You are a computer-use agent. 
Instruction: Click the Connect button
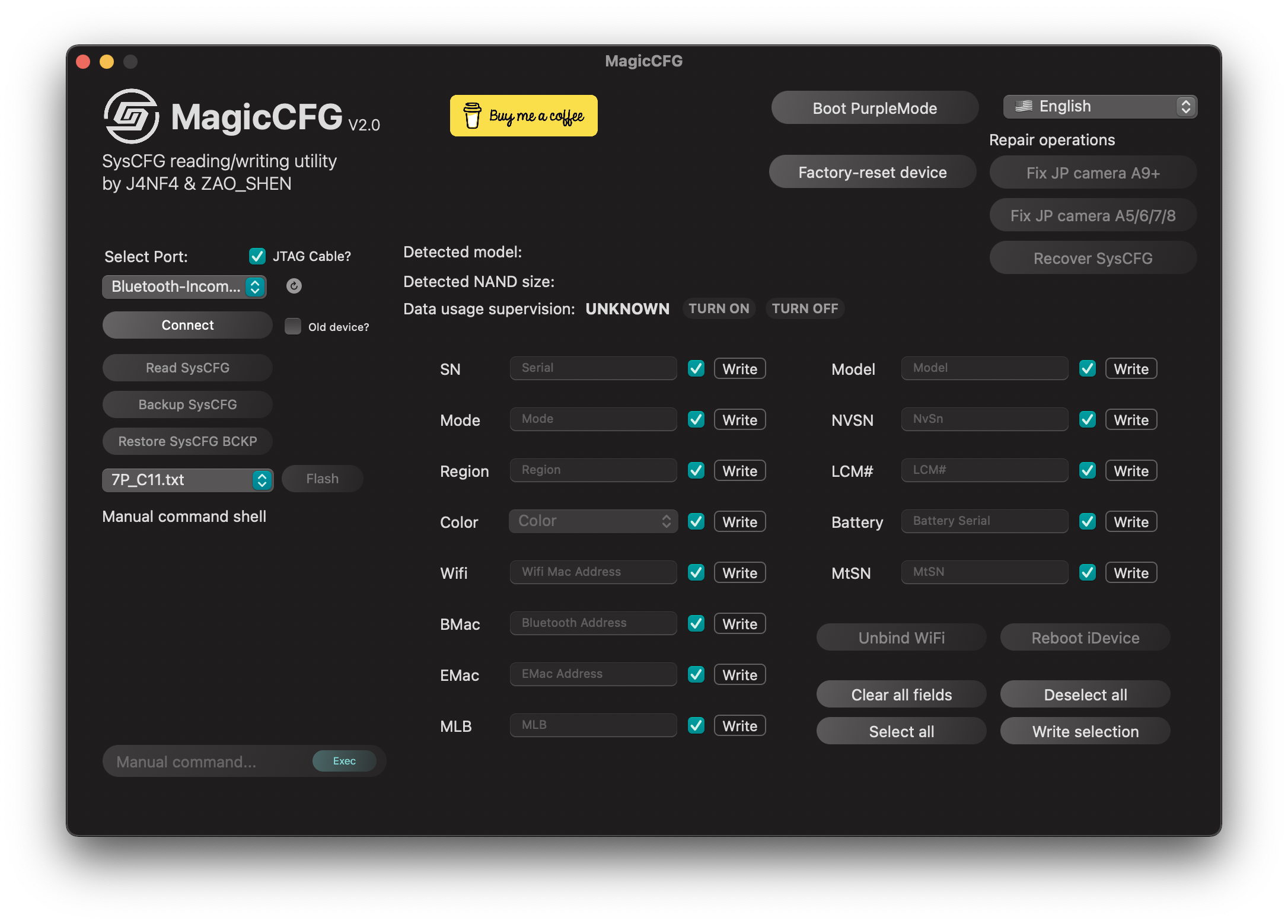click(x=187, y=325)
